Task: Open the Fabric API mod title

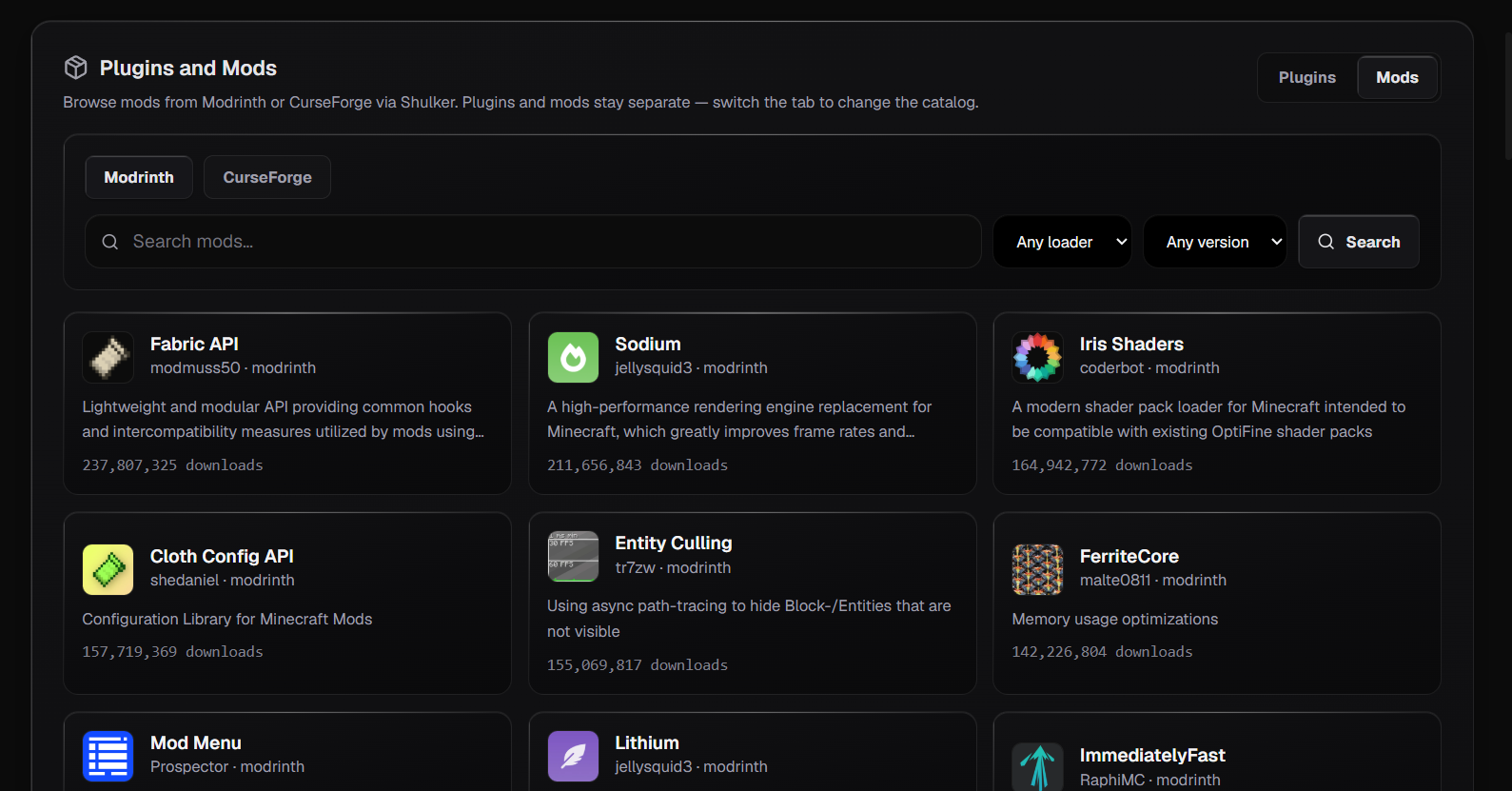Action: point(194,344)
